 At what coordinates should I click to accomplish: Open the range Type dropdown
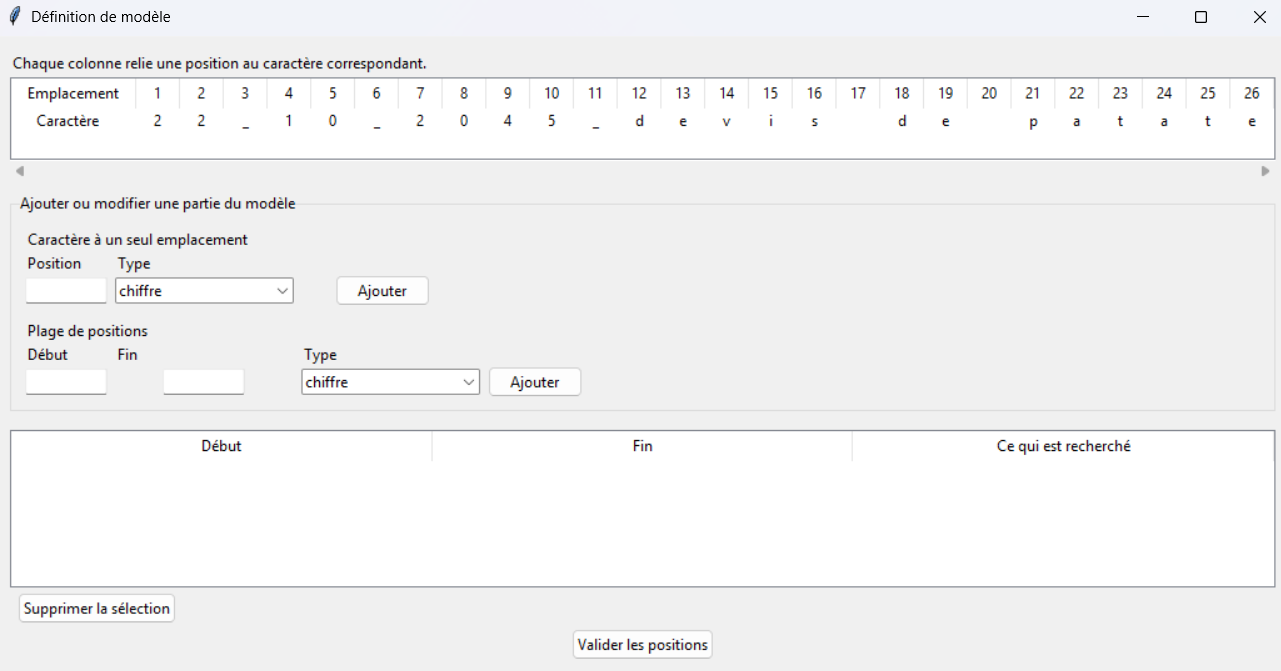pos(390,382)
